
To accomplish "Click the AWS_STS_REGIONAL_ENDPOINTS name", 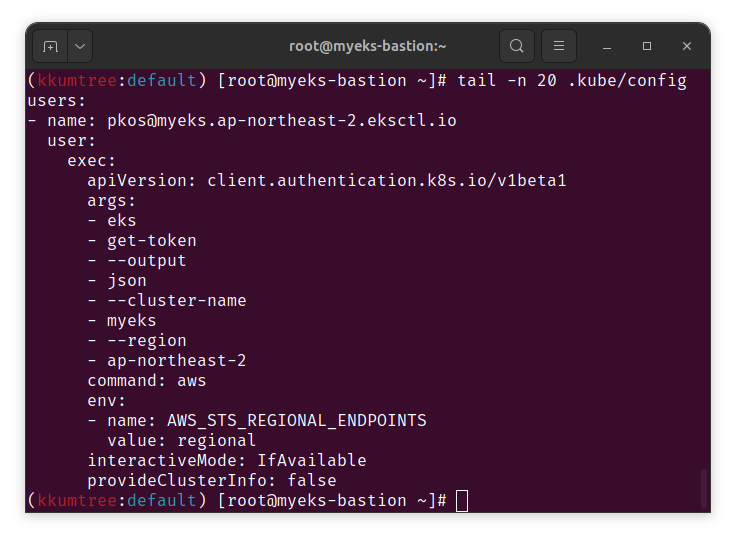I will pyautogui.click(x=297, y=420).
